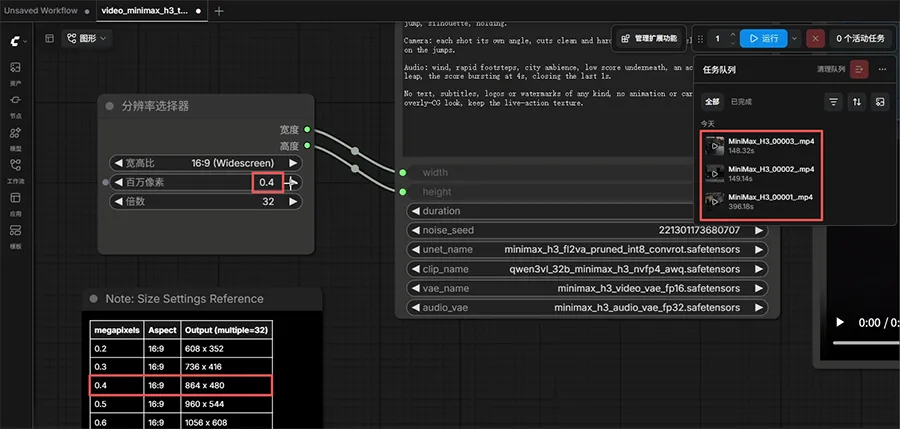Open the 节点 node library sidebar
The width and height of the screenshot is (900, 429).
tap(15, 105)
